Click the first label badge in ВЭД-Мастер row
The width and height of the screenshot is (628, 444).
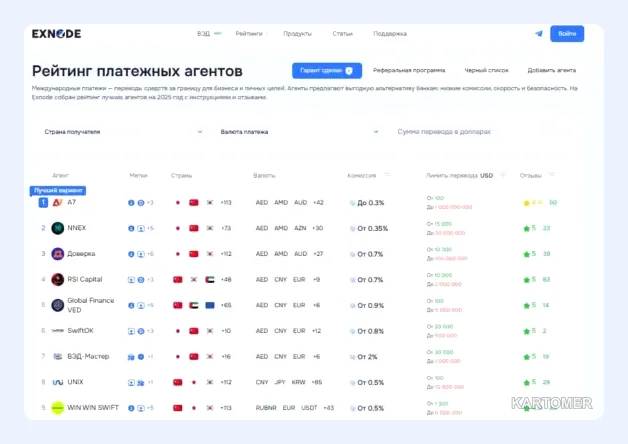[x=131, y=357]
